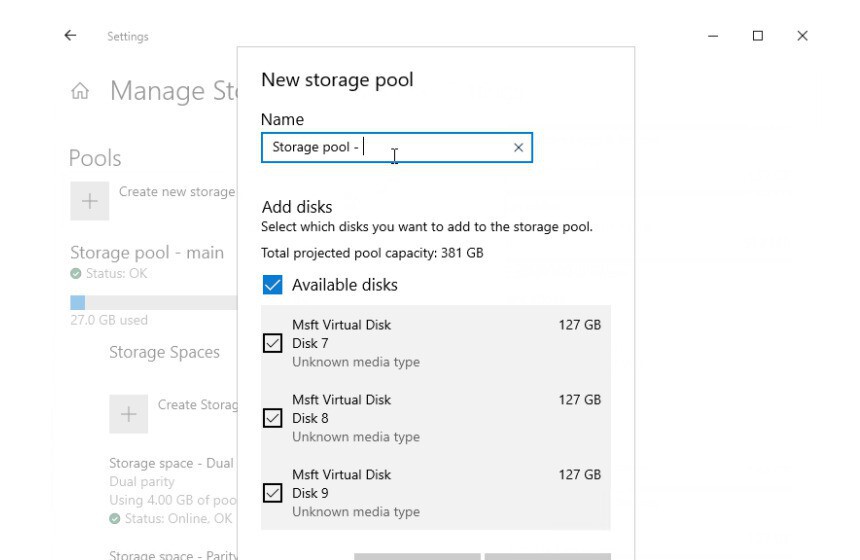
Task: Click the green Status OK icon
Action: (x=75, y=274)
